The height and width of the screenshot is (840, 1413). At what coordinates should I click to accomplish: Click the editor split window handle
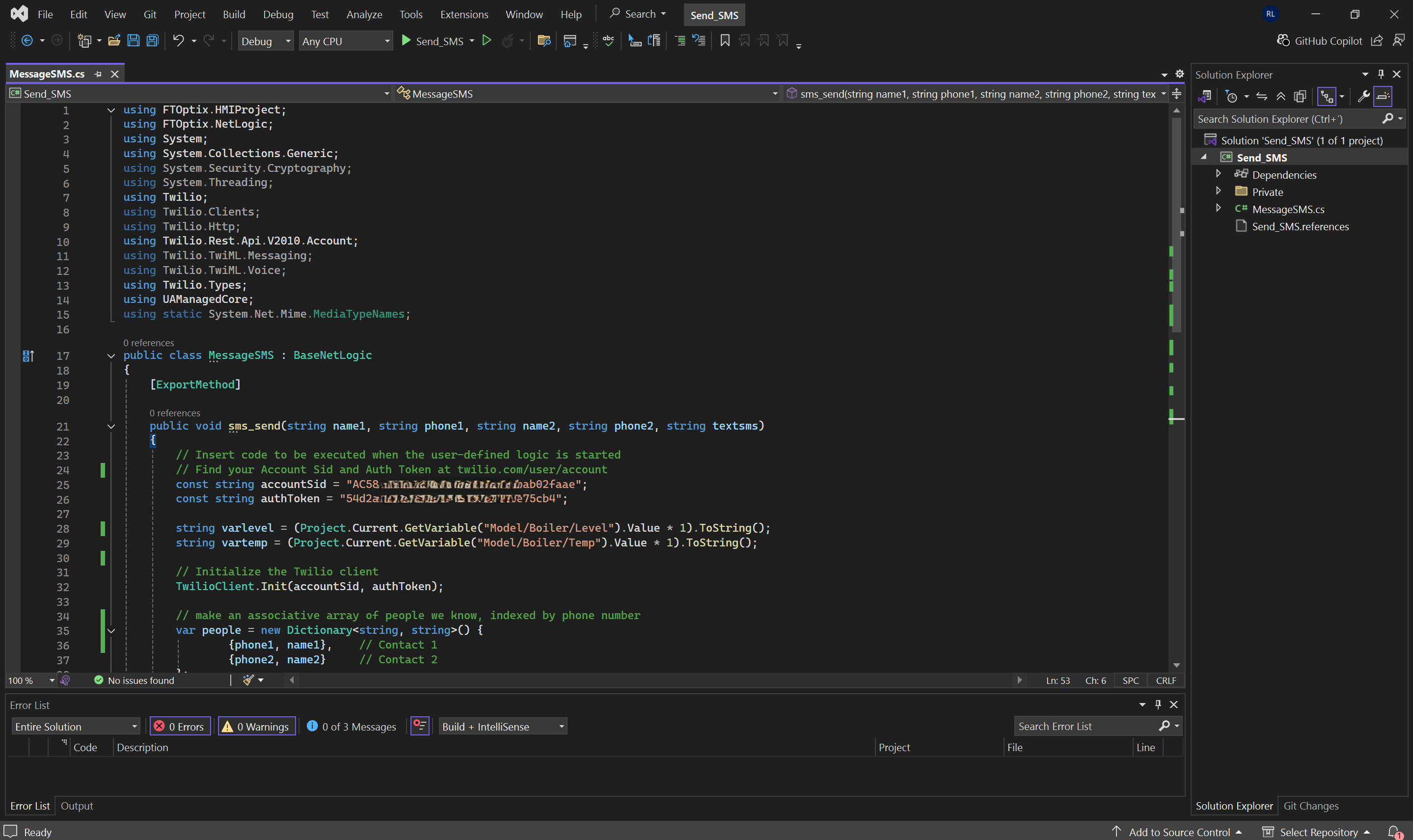click(x=1176, y=94)
